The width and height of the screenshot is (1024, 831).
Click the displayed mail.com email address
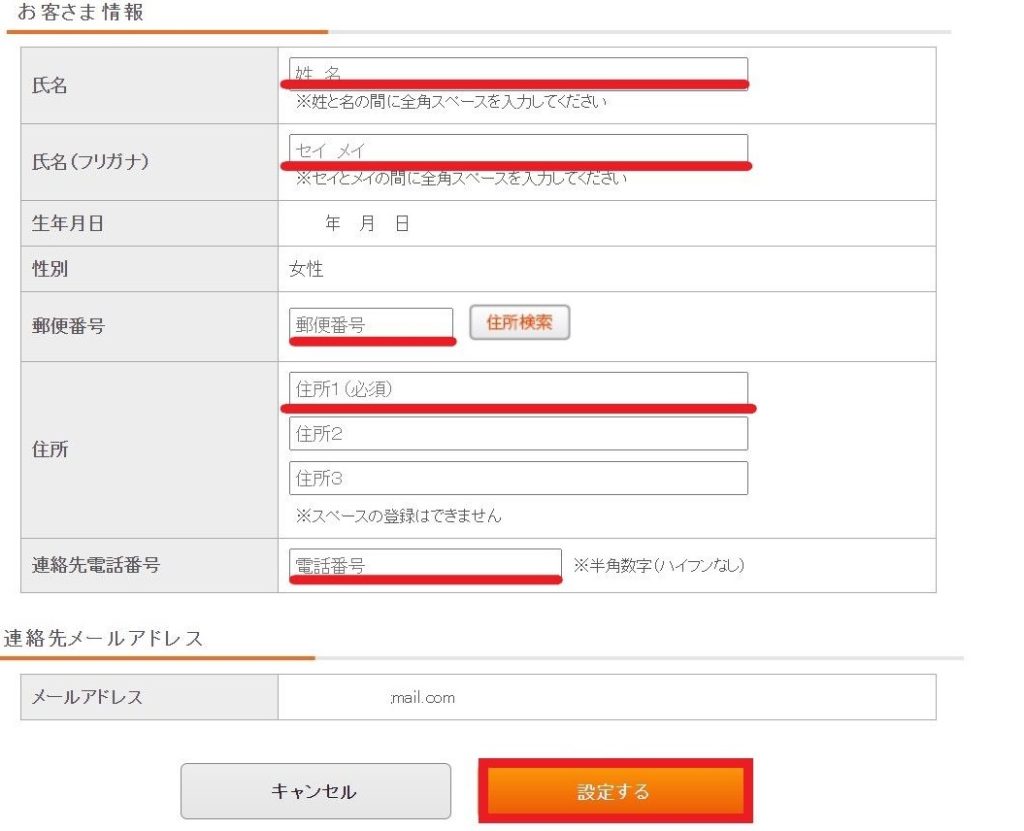click(424, 697)
